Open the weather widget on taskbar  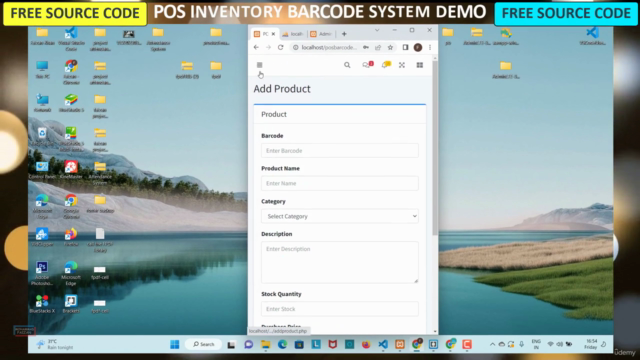[55, 344]
